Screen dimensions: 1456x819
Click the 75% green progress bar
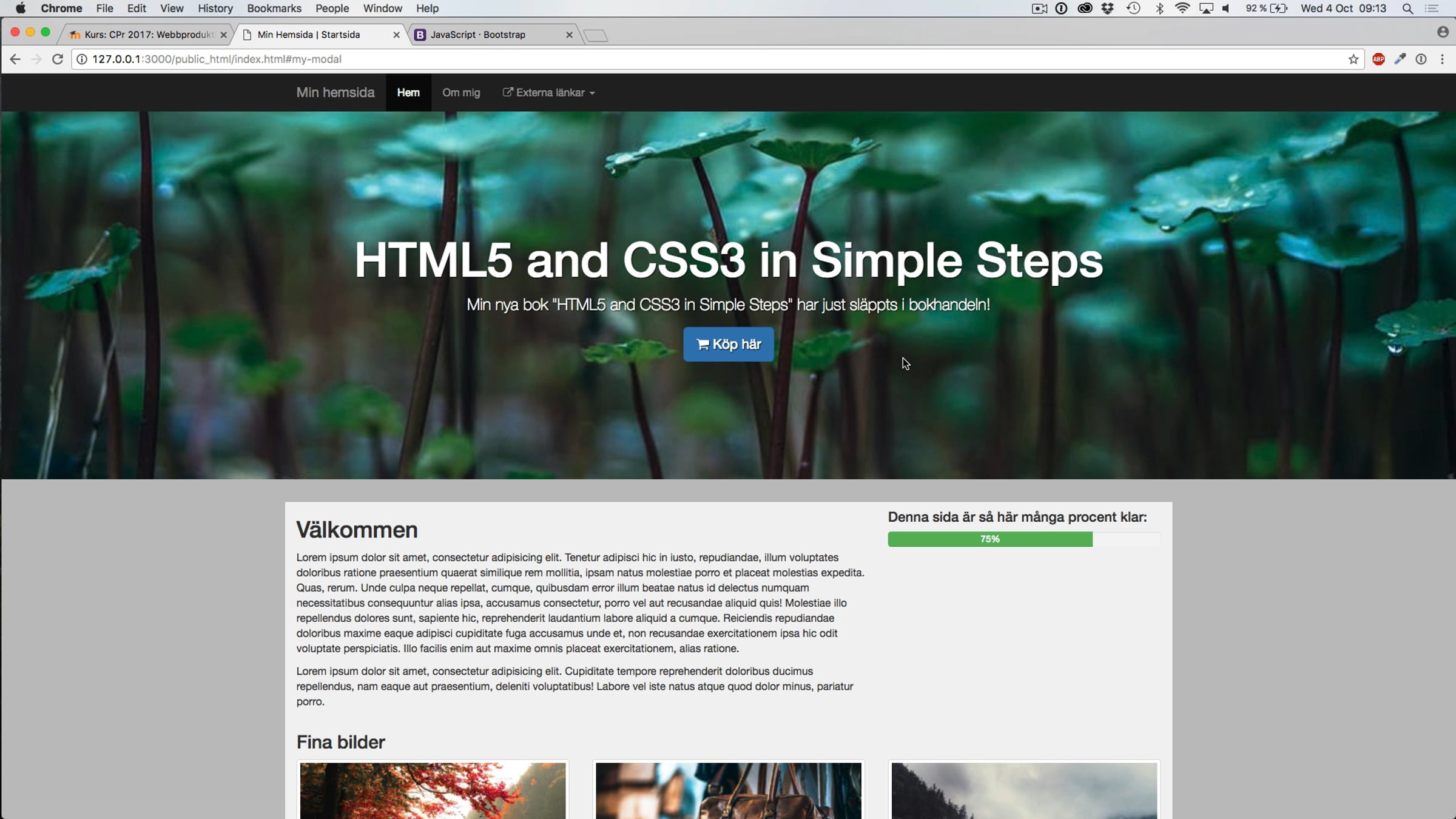[989, 539]
